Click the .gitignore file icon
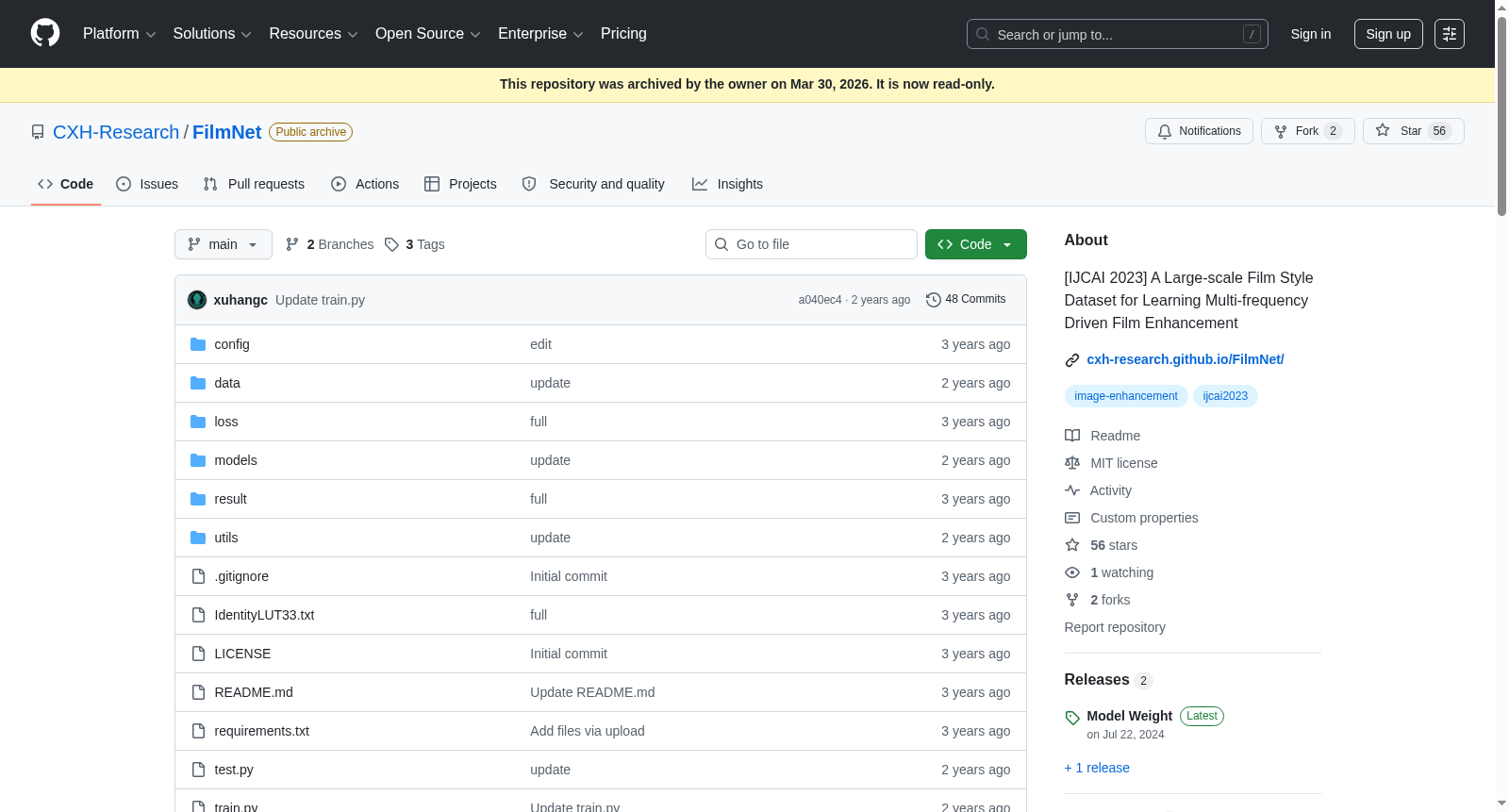The image size is (1509, 812). 198,576
